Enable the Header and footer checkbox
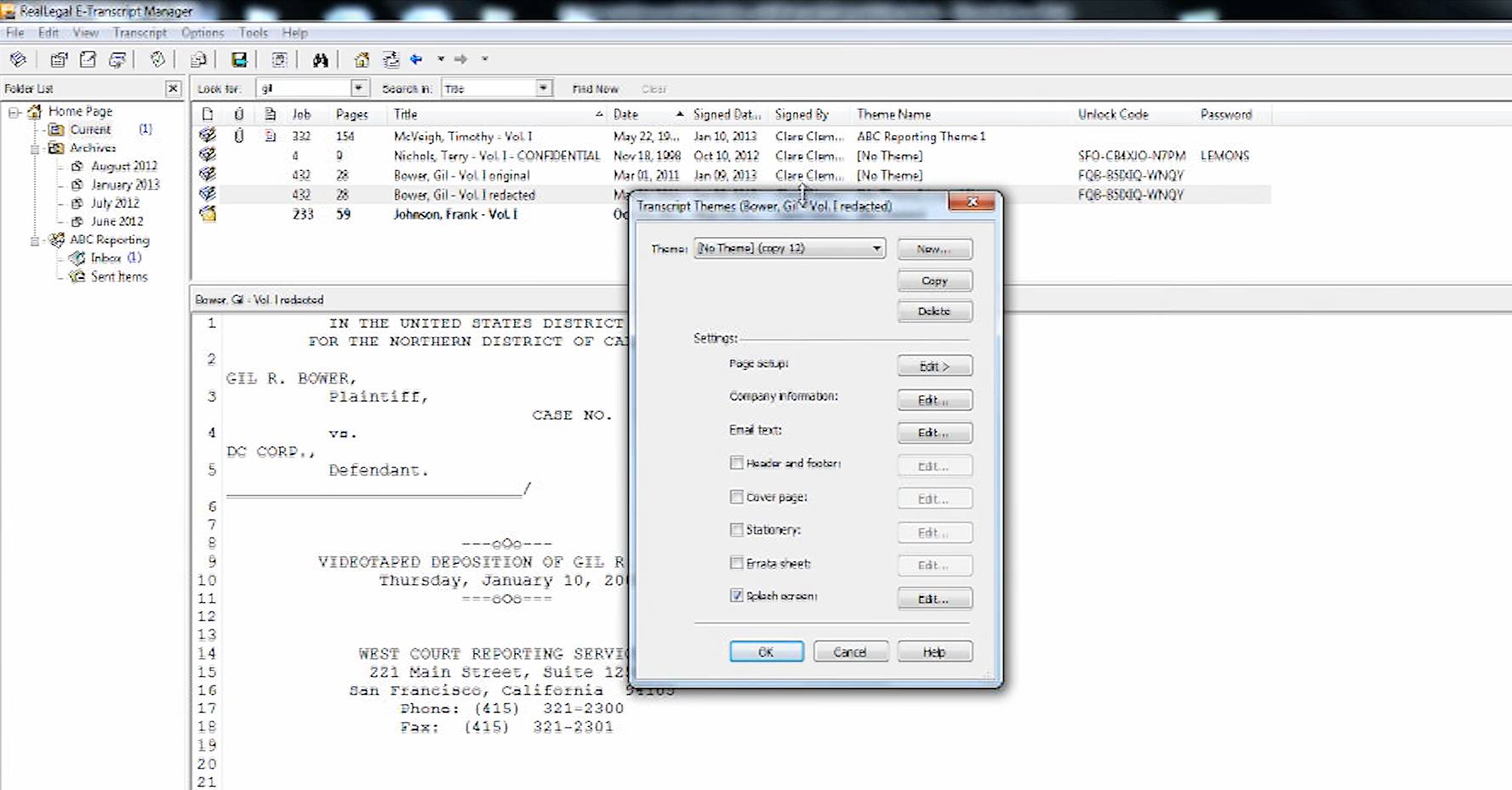Image resolution: width=1512 pixels, height=790 pixels. [737, 463]
